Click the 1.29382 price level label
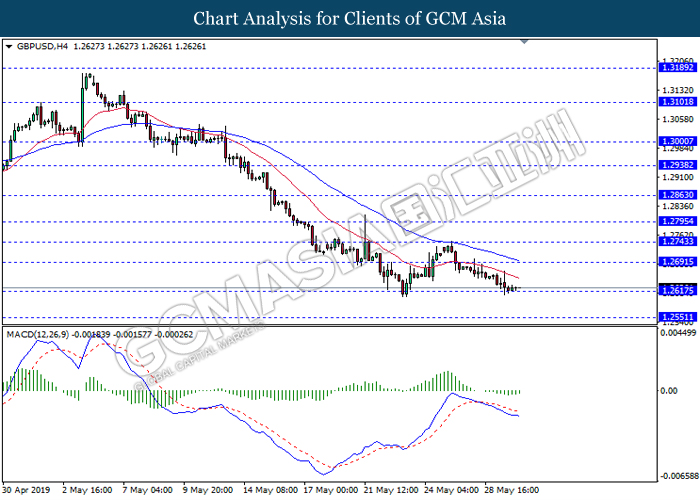 click(x=678, y=165)
